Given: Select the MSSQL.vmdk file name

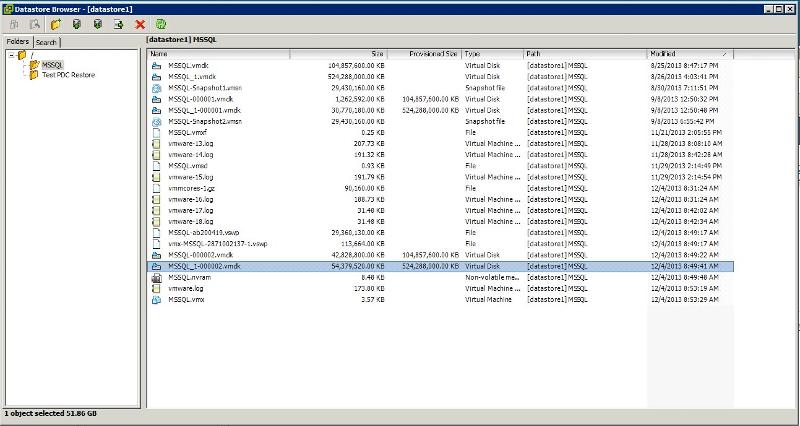Looking at the screenshot, I should [188, 66].
